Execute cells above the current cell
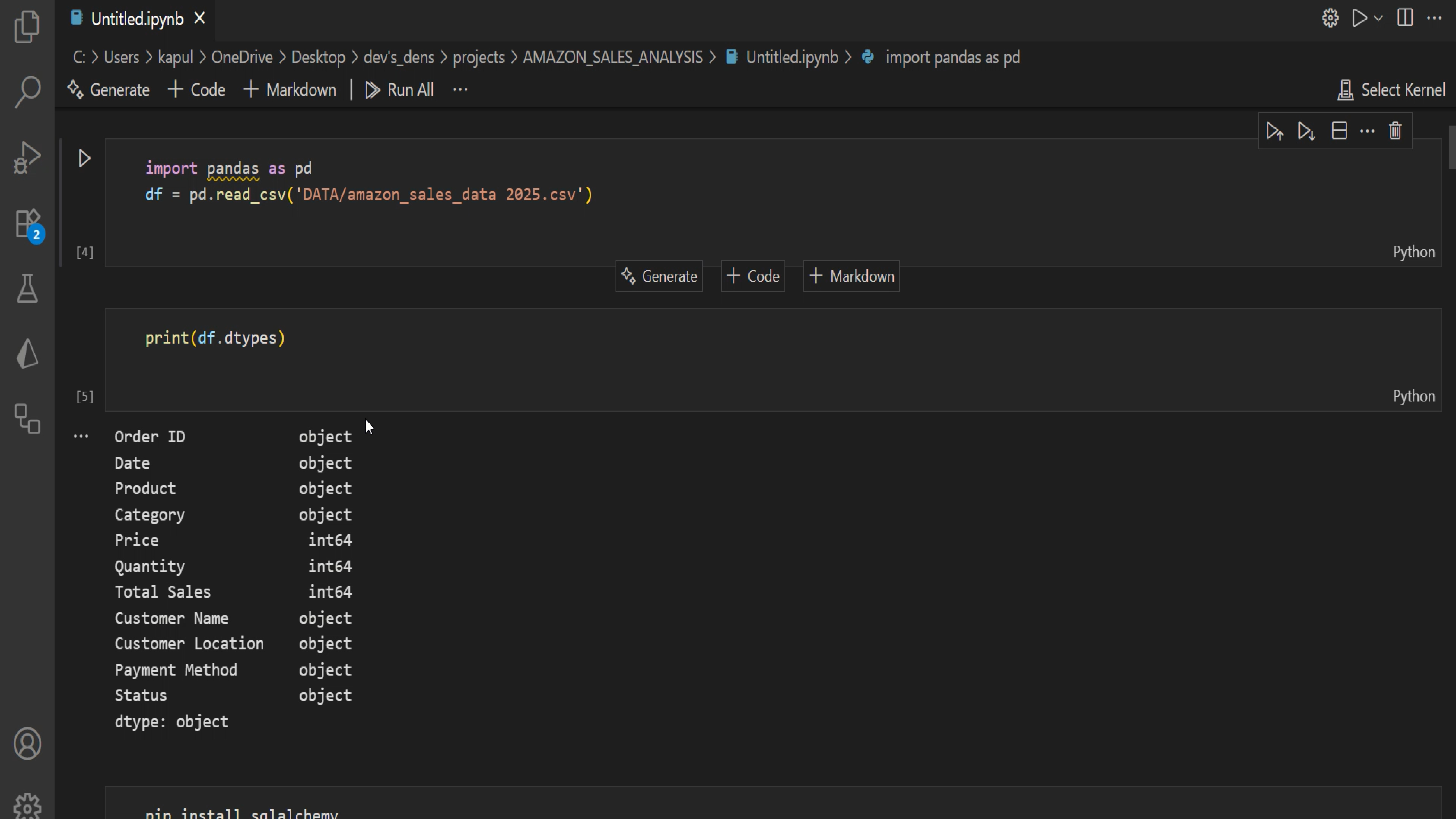Image resolution: width=1456 pixels, height=819 pixels. [1274, 131]
